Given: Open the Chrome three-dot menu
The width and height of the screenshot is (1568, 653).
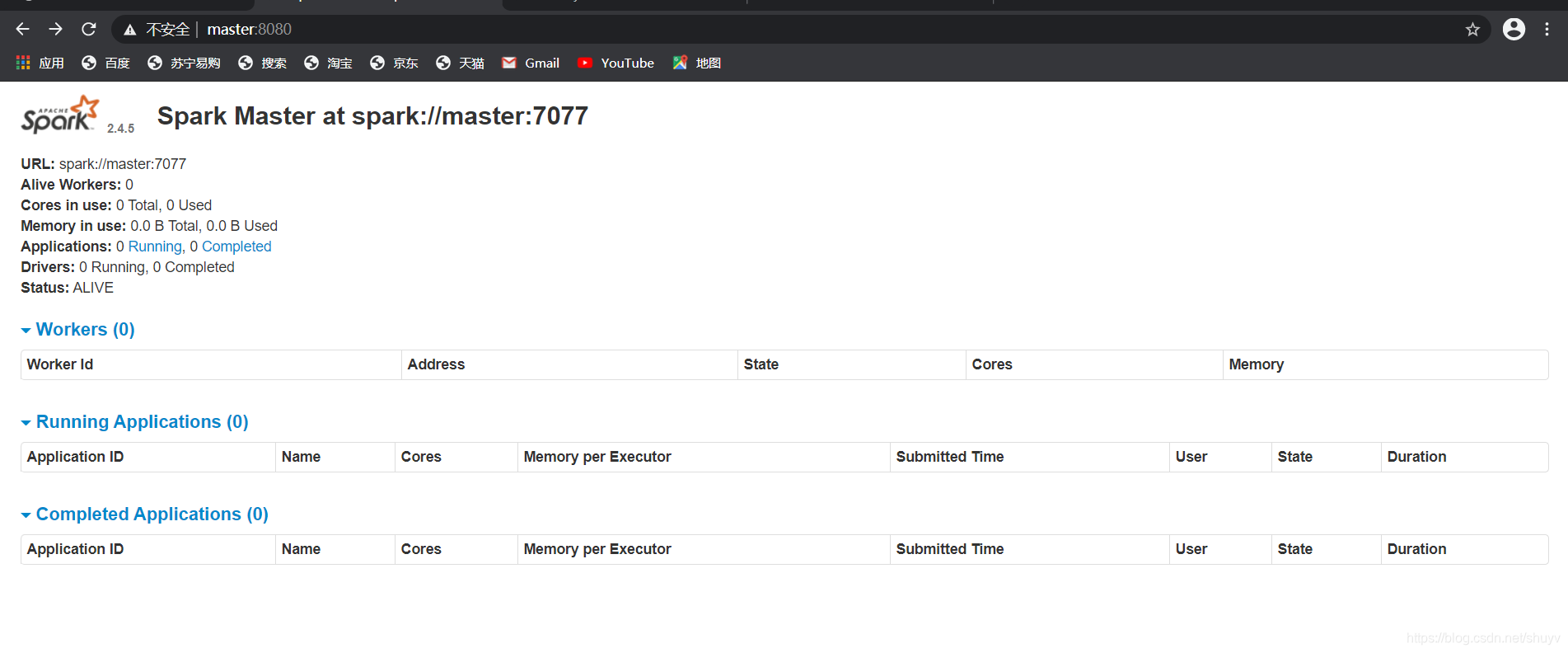Looking at the screenshot, I should click(x=1547, y=29).
